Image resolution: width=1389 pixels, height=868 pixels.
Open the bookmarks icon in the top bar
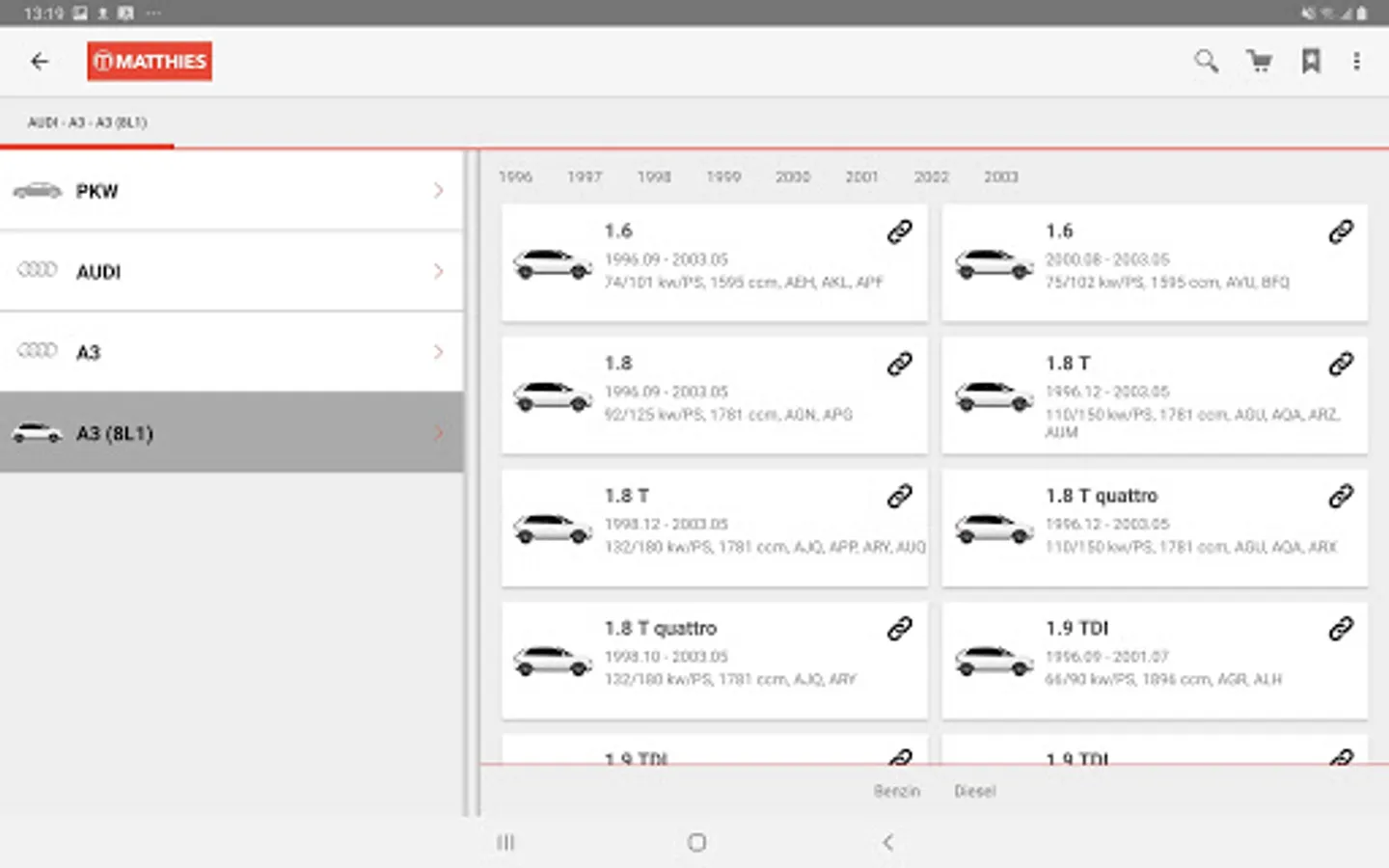1311,62
